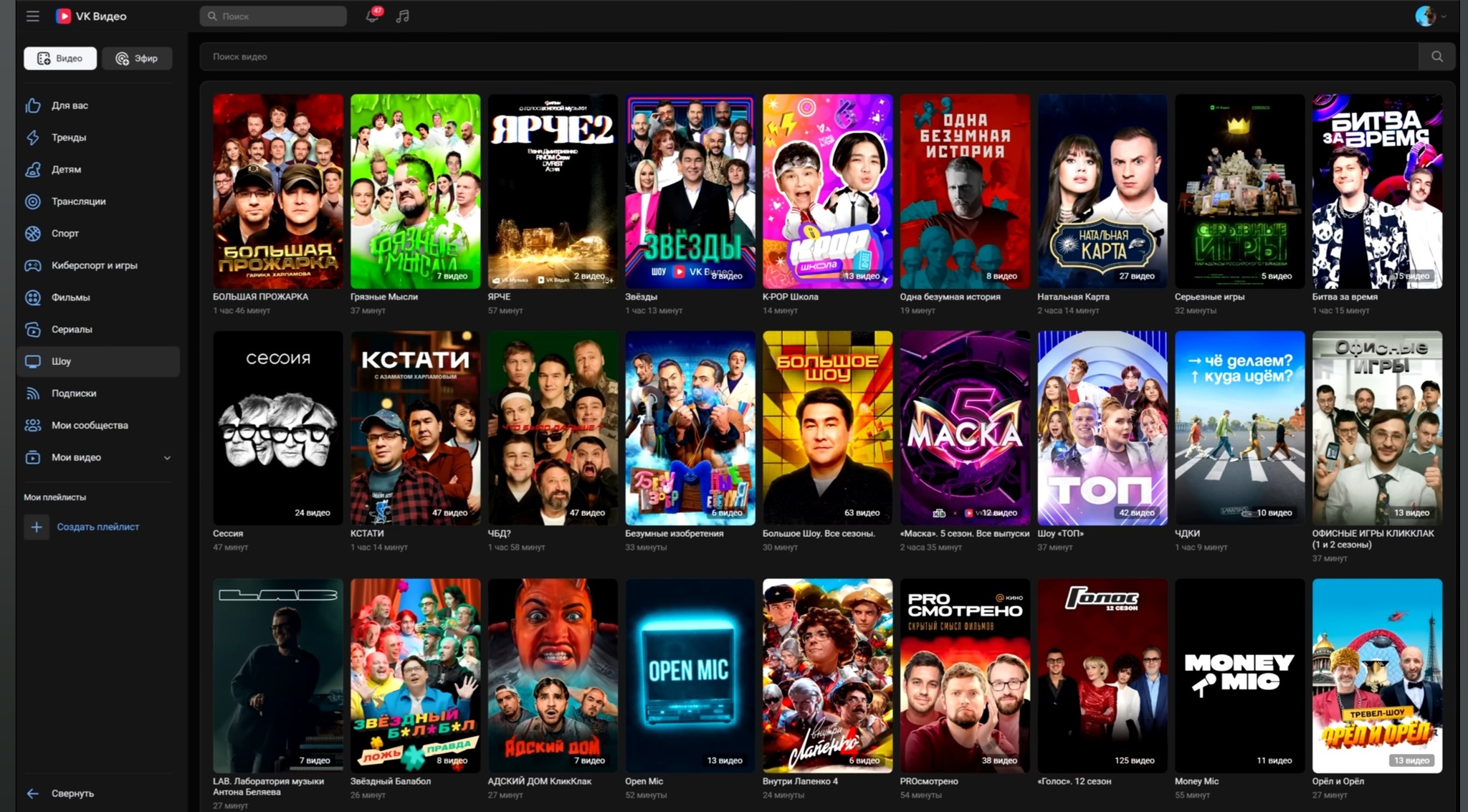Open ЯРЧЕ2 poster

point(553,191)
